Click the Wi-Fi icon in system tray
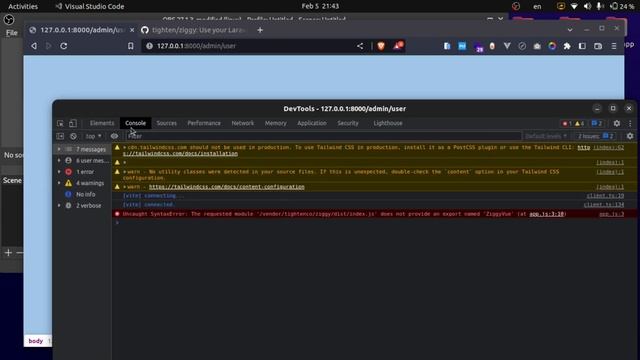 click(574, 6)
